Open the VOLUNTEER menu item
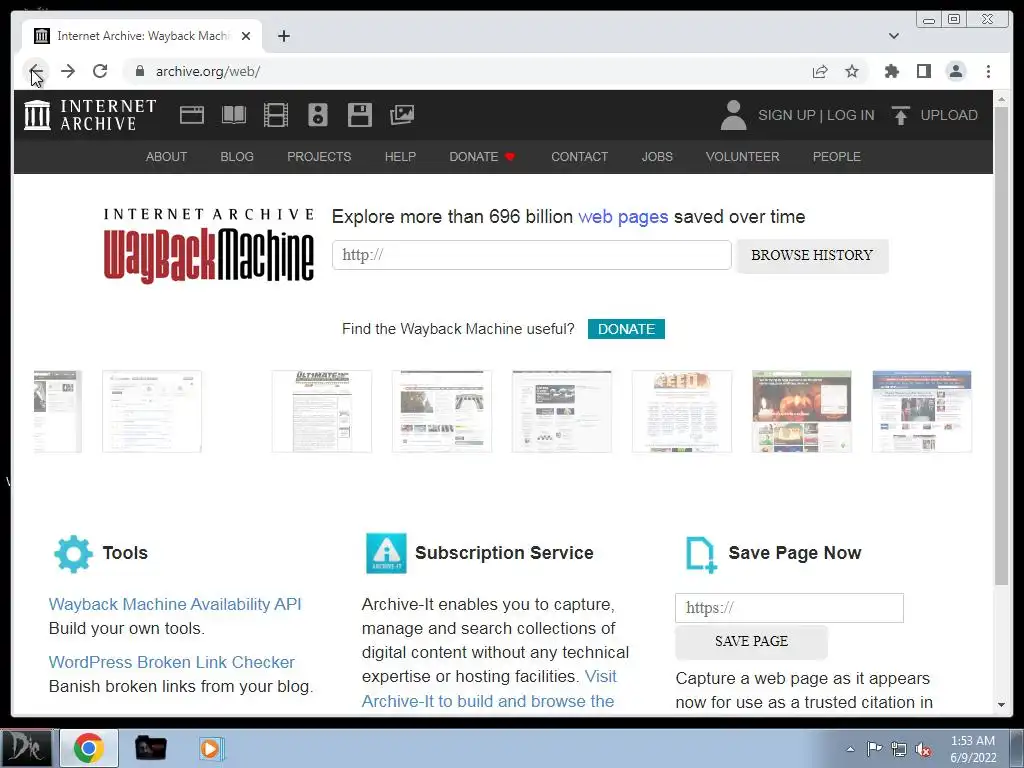1024x768 pixels. pyautogui.click(x=742, y=157)
